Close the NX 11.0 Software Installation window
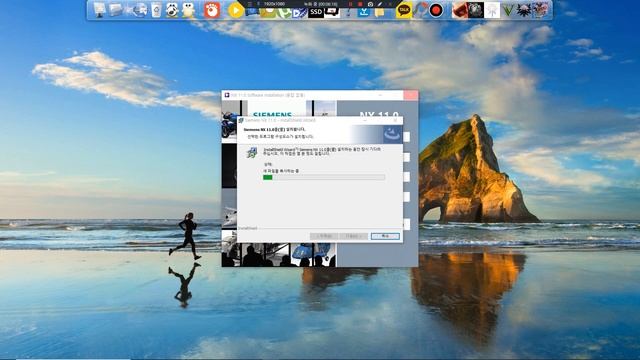The height and width of the screenshot is (360, 640). (x=411, y=95)
